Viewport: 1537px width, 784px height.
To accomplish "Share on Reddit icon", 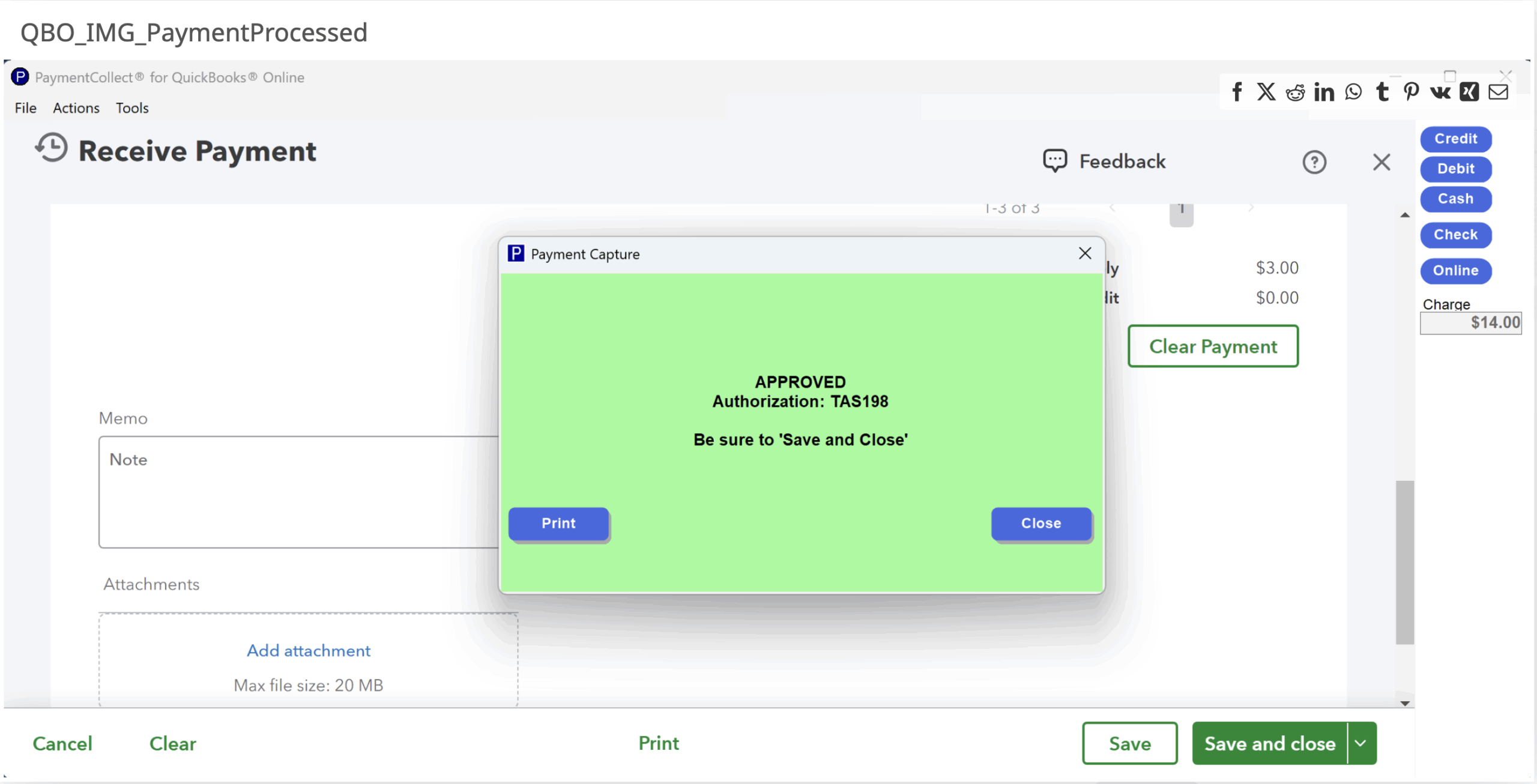I will [x=1295, y=92].
